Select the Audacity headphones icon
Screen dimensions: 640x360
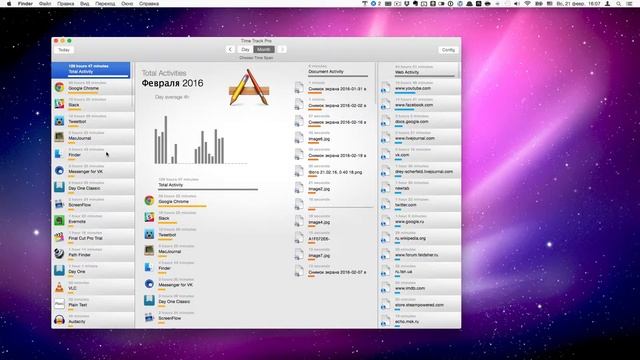60,320
